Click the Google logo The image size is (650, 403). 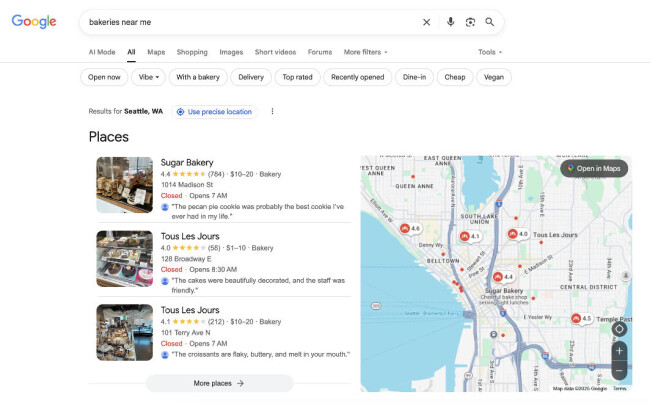(x=34, y=22)
